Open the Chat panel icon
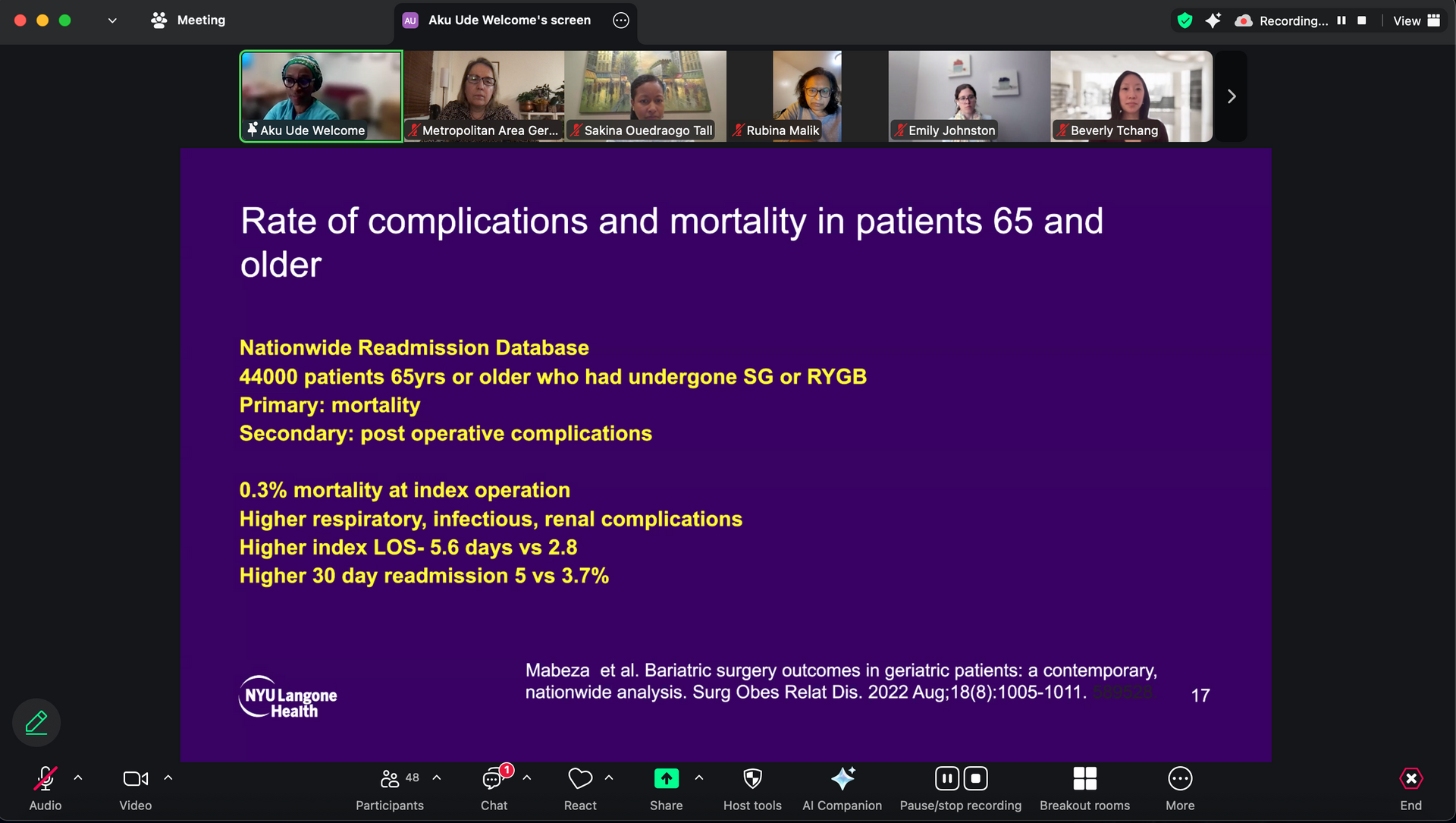 coord(493,779)
